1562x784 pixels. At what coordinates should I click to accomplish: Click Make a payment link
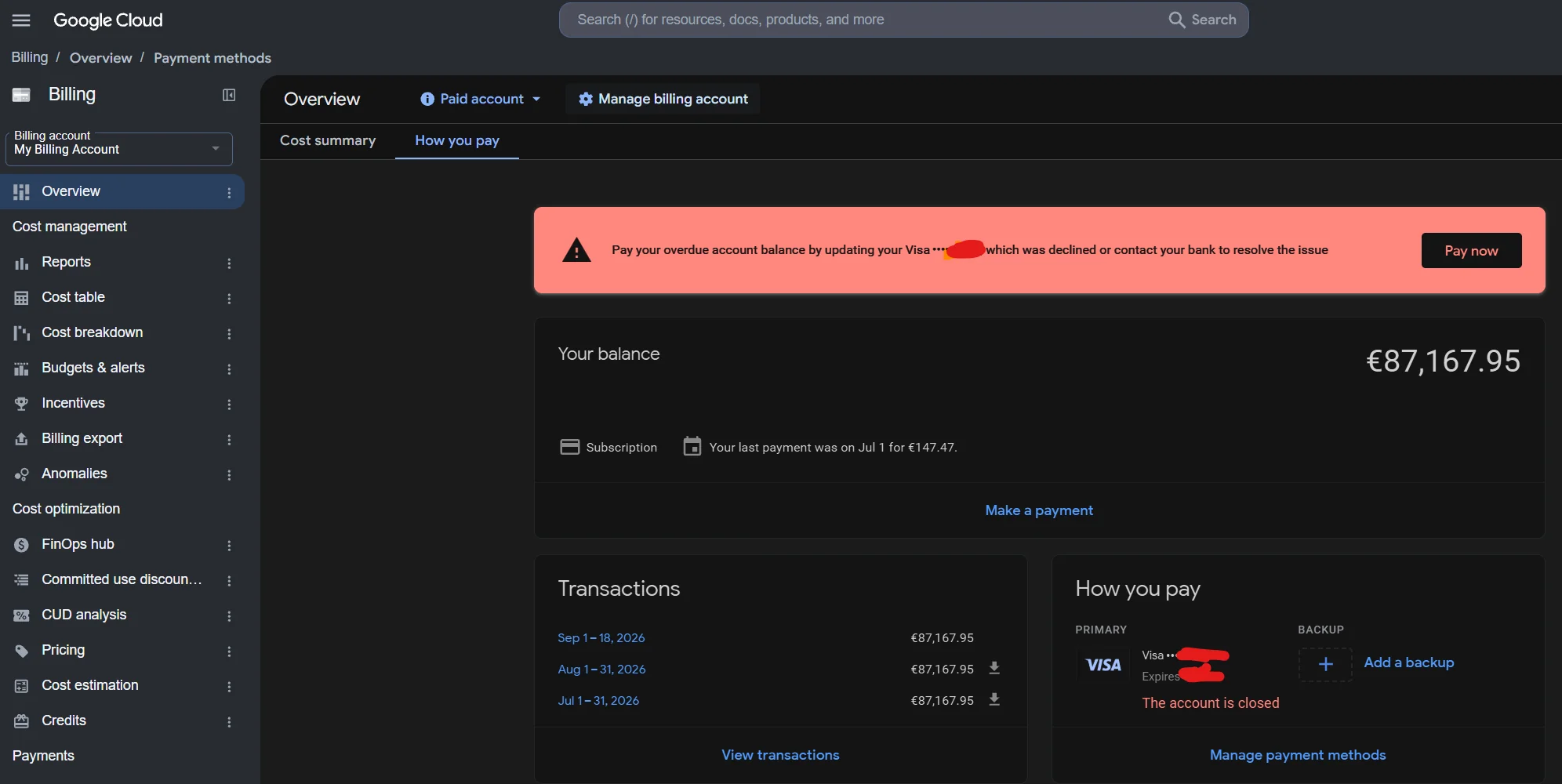pos(1039,510)
